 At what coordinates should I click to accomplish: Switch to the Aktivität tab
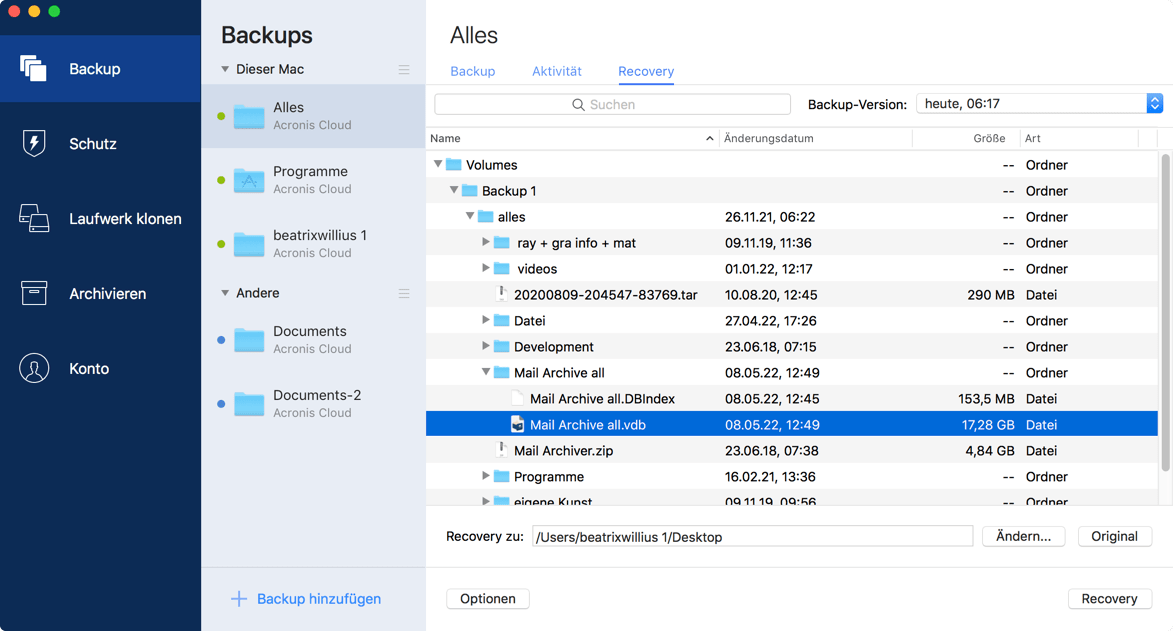[557, 71]
